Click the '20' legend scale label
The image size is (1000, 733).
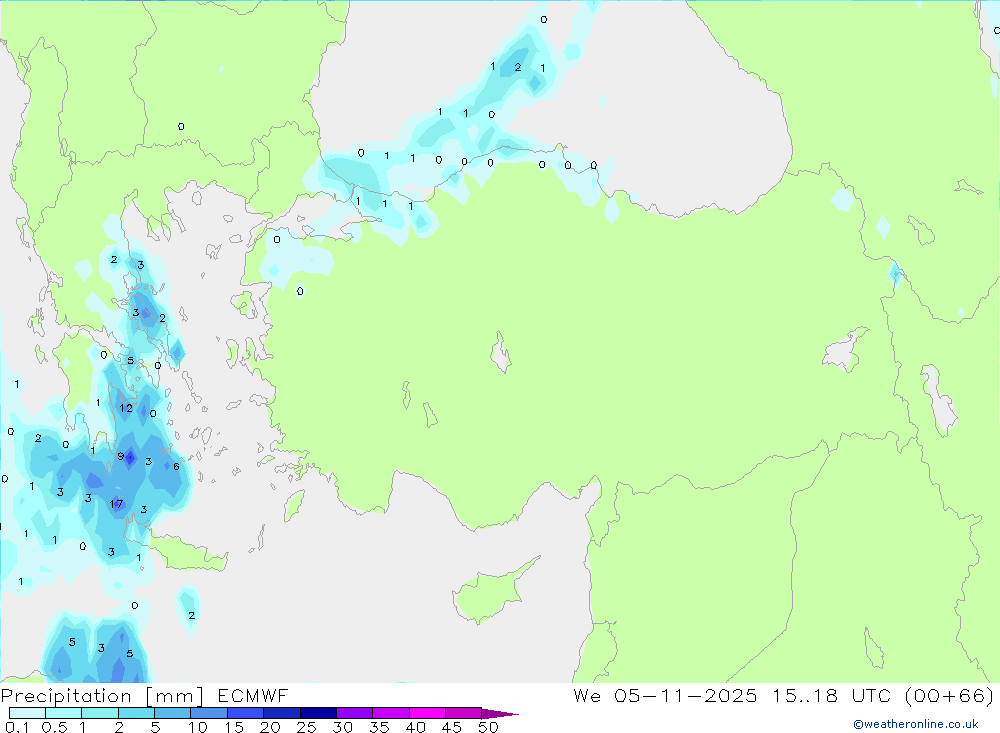point(270,727)
